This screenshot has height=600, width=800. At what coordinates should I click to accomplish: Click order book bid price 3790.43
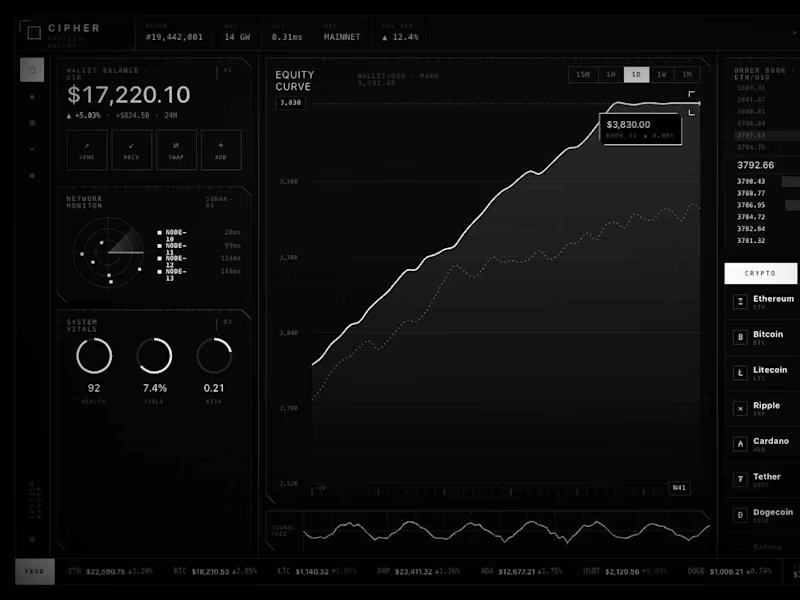751,181
